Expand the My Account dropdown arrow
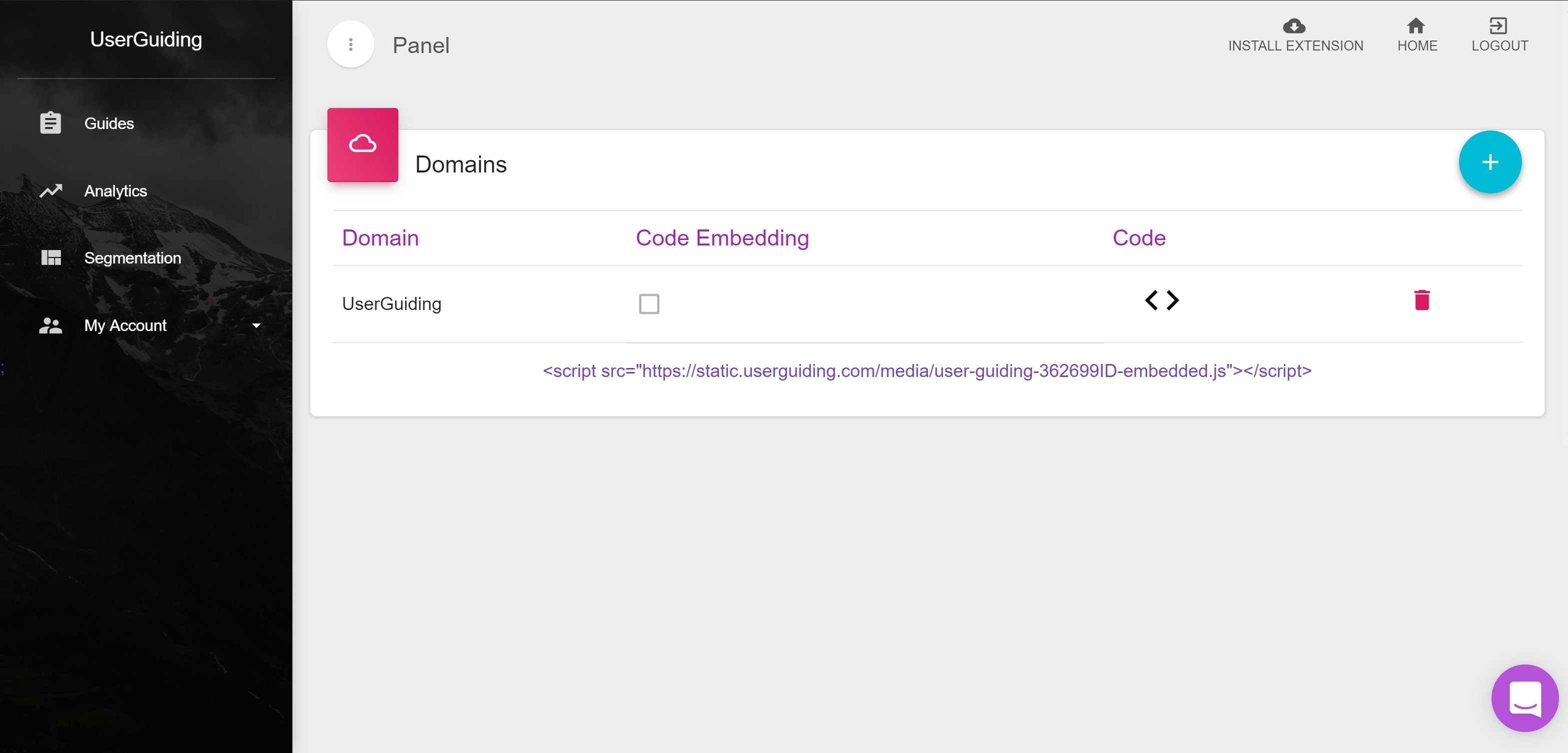Image resolution: width=1568 pixels, height=753 pixels. (256, 325)
